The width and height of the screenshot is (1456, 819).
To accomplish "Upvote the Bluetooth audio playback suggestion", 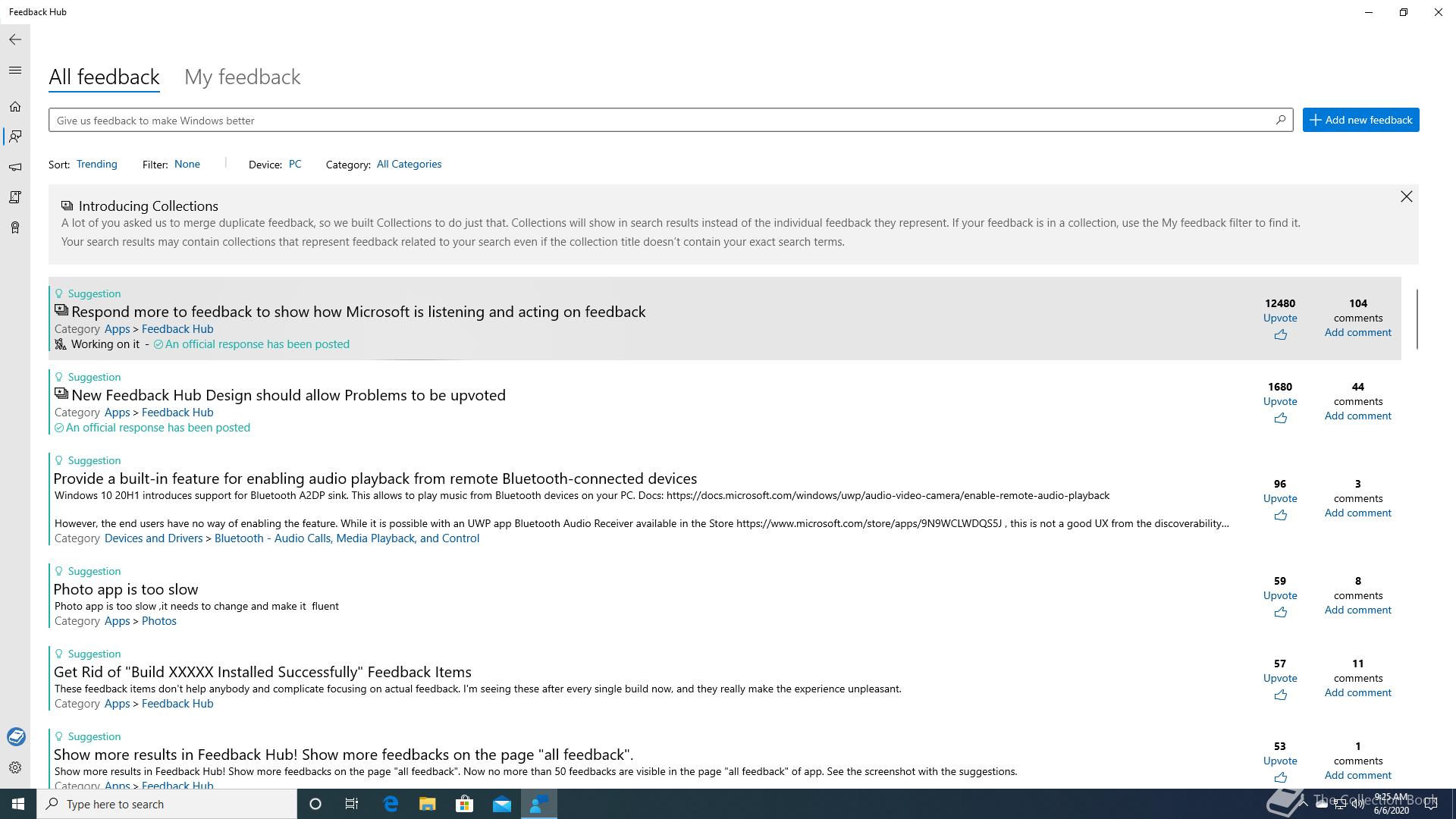I will coord(1280,498).
